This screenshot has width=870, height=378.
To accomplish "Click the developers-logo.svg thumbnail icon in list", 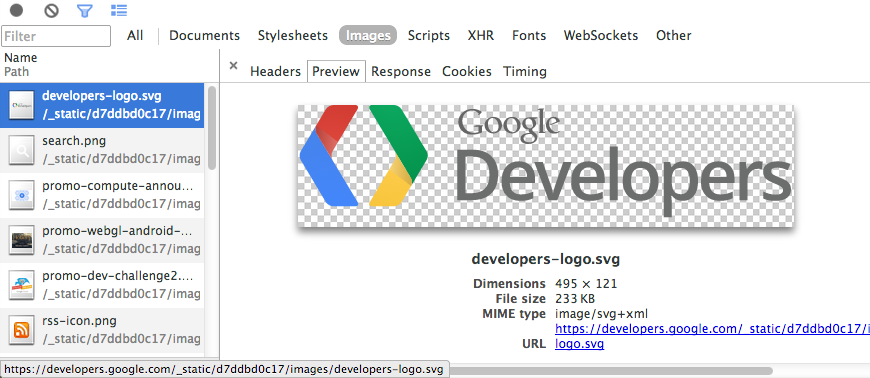I will coord(22,105).
